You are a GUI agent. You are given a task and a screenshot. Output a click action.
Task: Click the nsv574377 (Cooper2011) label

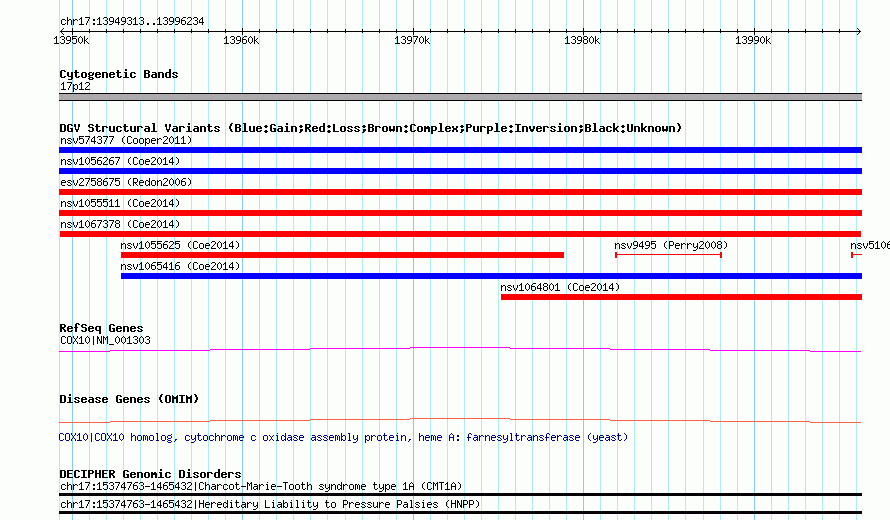(126, 140)
